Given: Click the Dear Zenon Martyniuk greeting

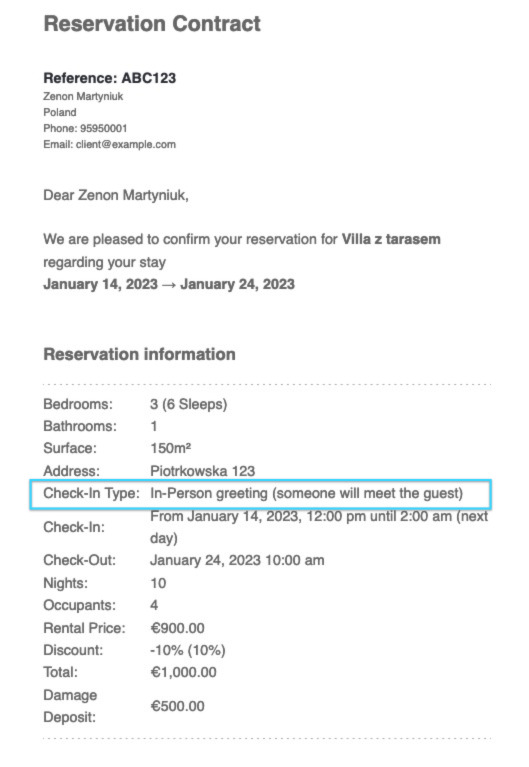Looking at the screenshot, I should [x=116, y=195].
